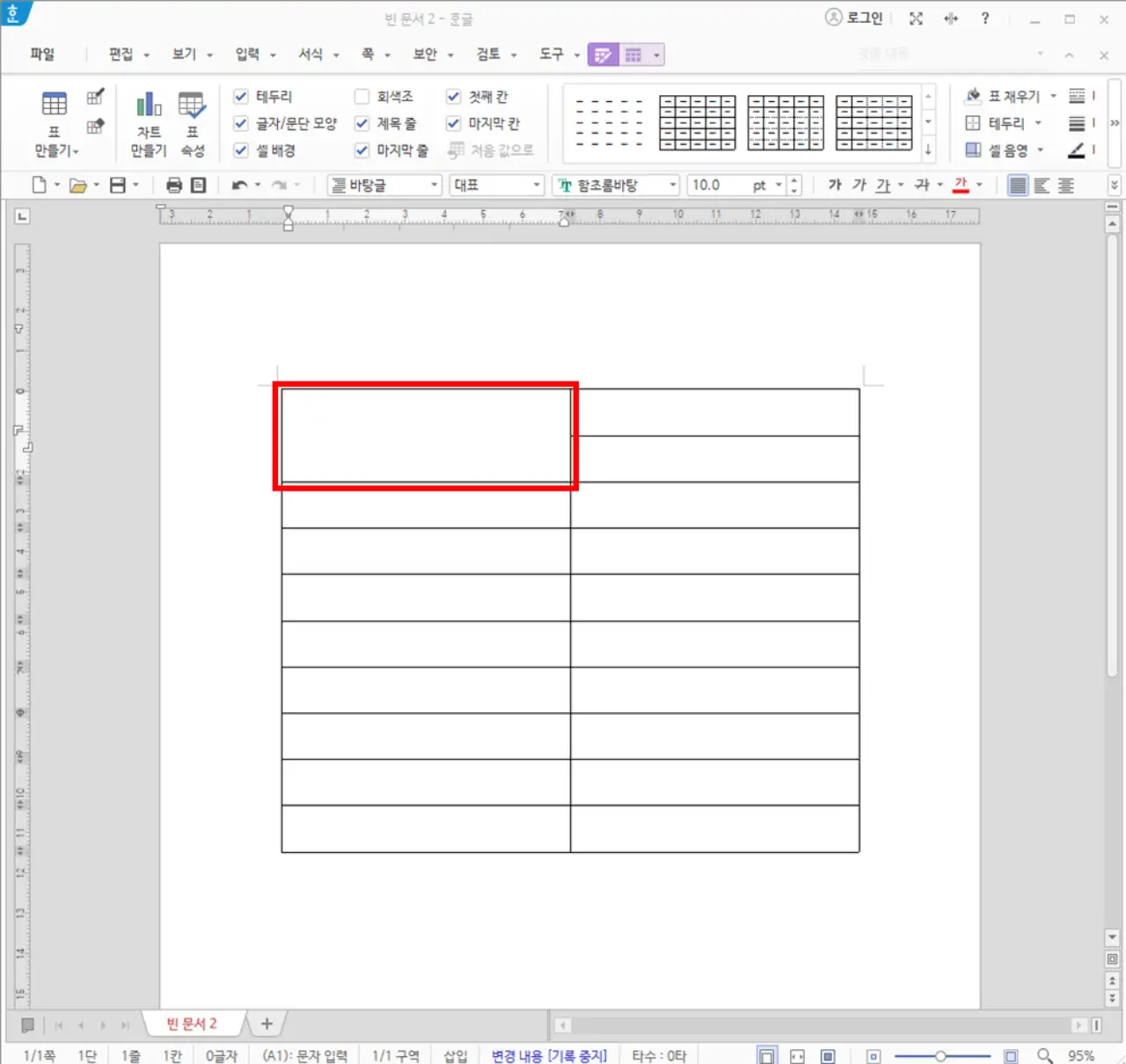Expand the 셀 음영 dropdown arrow
The height and width of the screenshot is (1064, 1126).
(1041, 150)
